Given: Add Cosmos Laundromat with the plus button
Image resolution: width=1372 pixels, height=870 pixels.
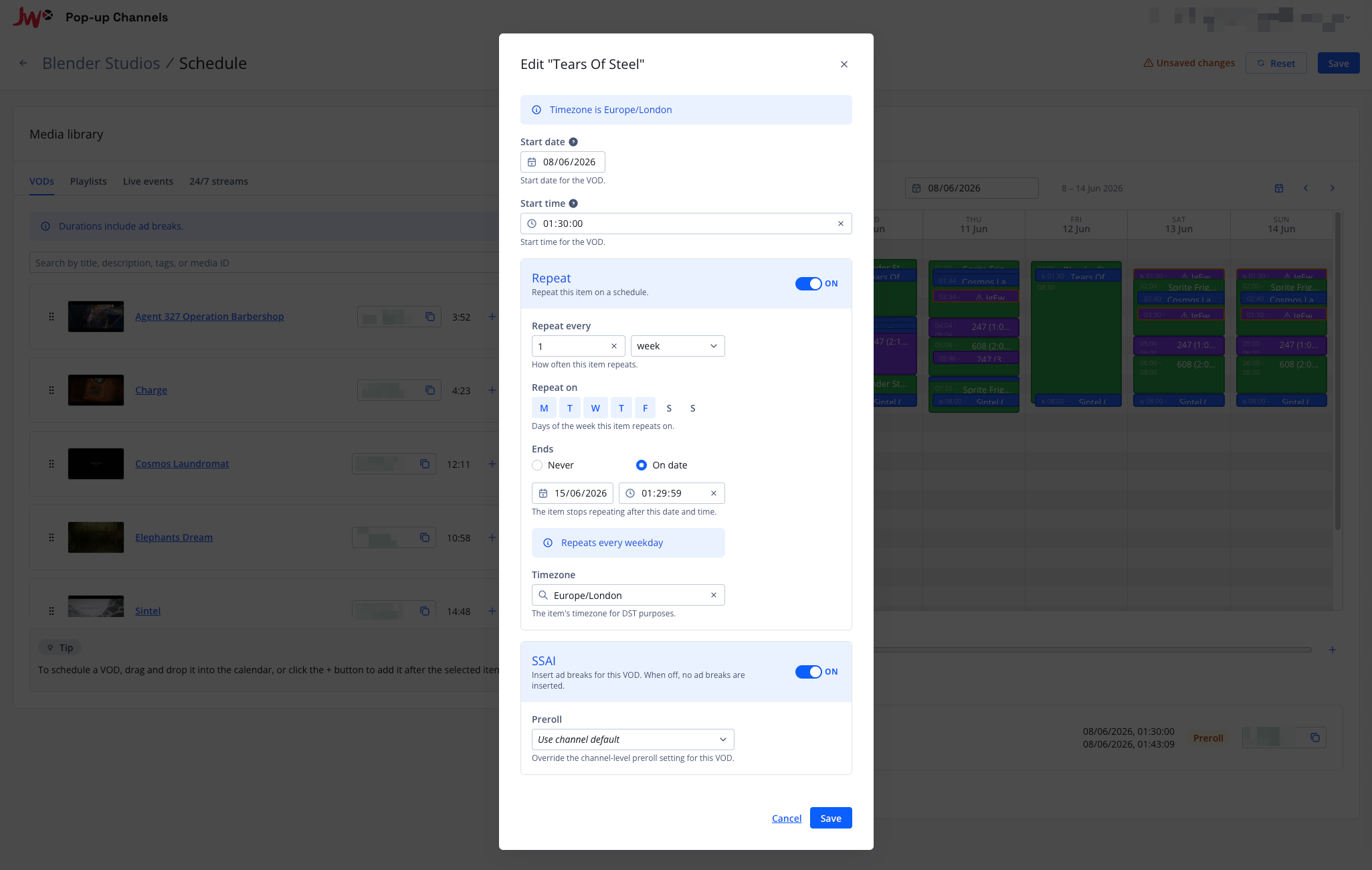Looking at the screenshot, I should [x=492, y=464].
